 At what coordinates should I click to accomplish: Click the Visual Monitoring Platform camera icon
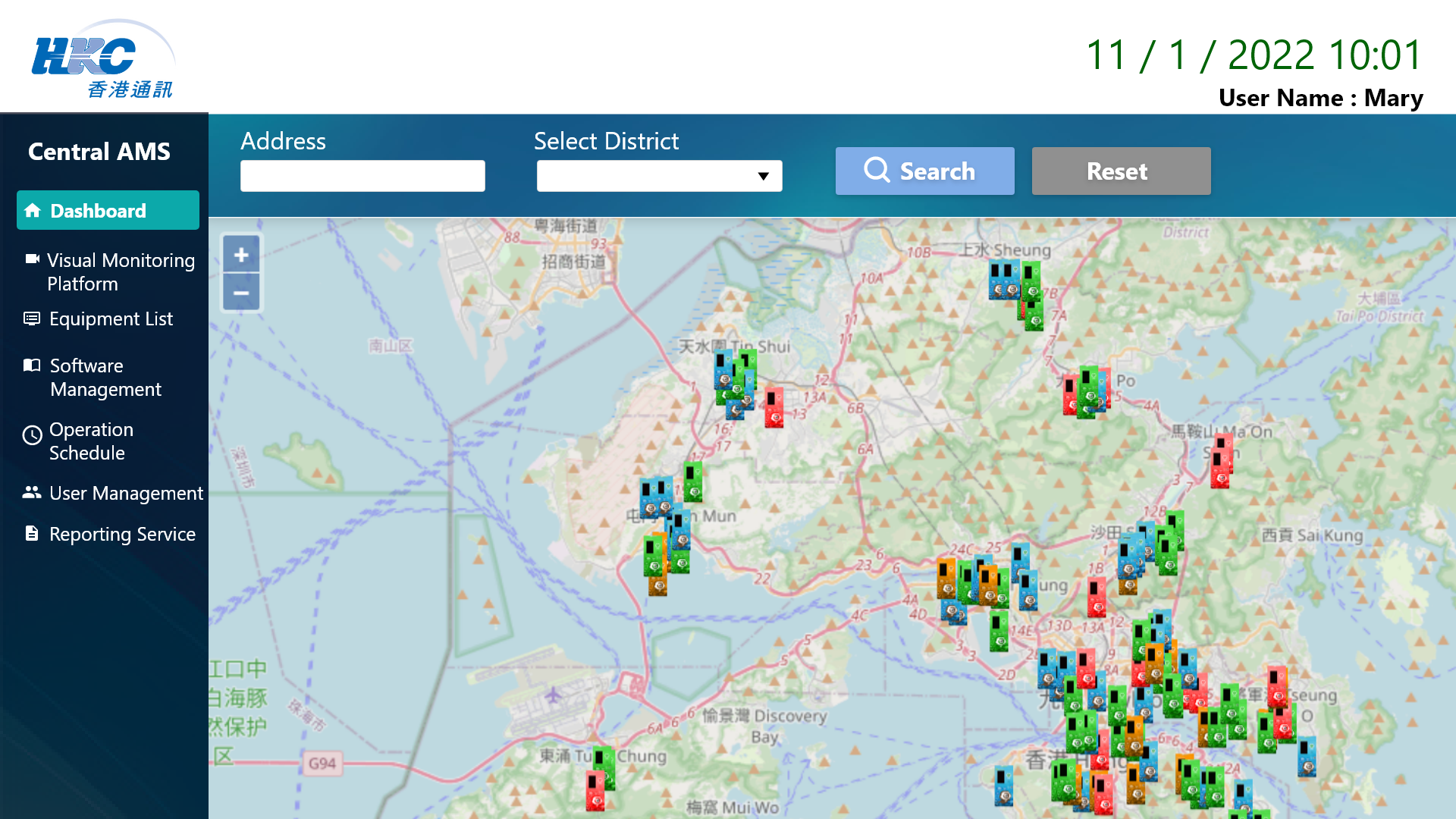[x=31, y=259]
